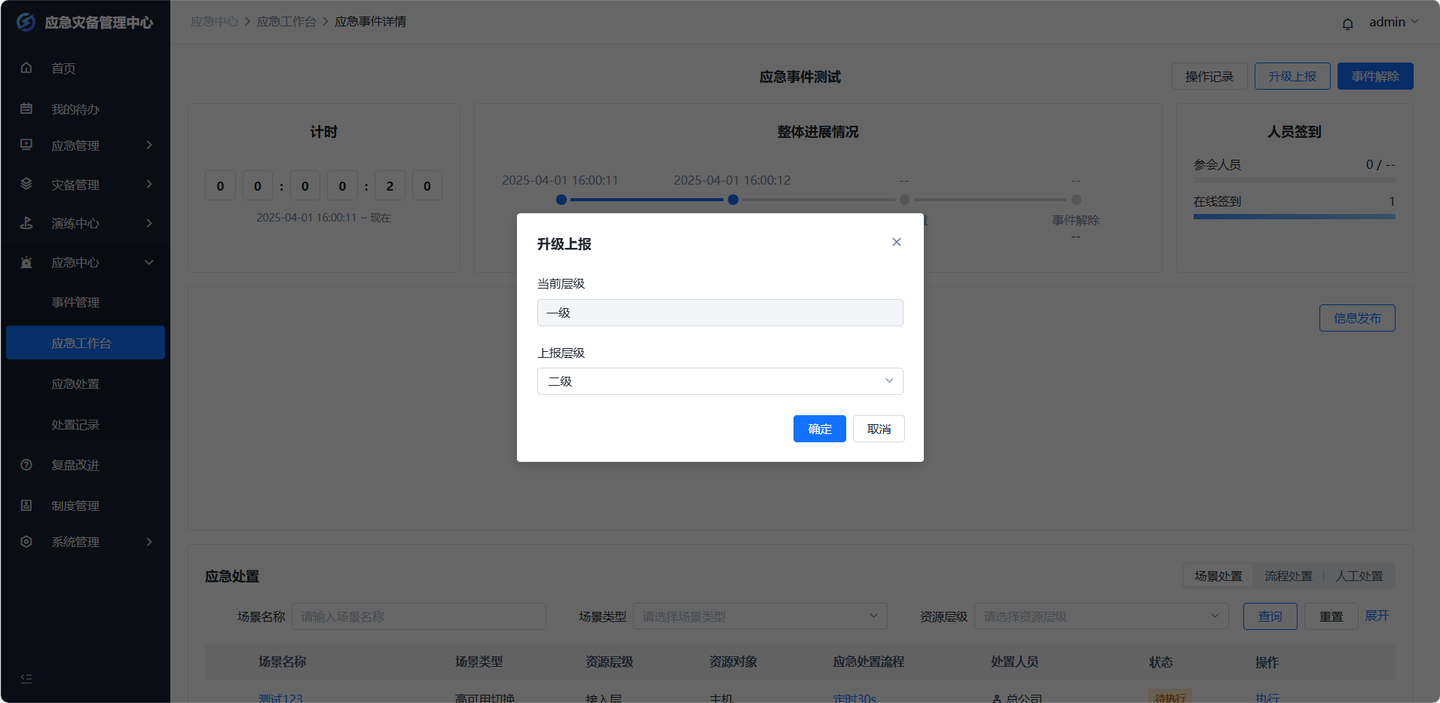Screen dimensions: 1440x703
Task: Open the admin user dropdown
Action: pos(1394,22)
